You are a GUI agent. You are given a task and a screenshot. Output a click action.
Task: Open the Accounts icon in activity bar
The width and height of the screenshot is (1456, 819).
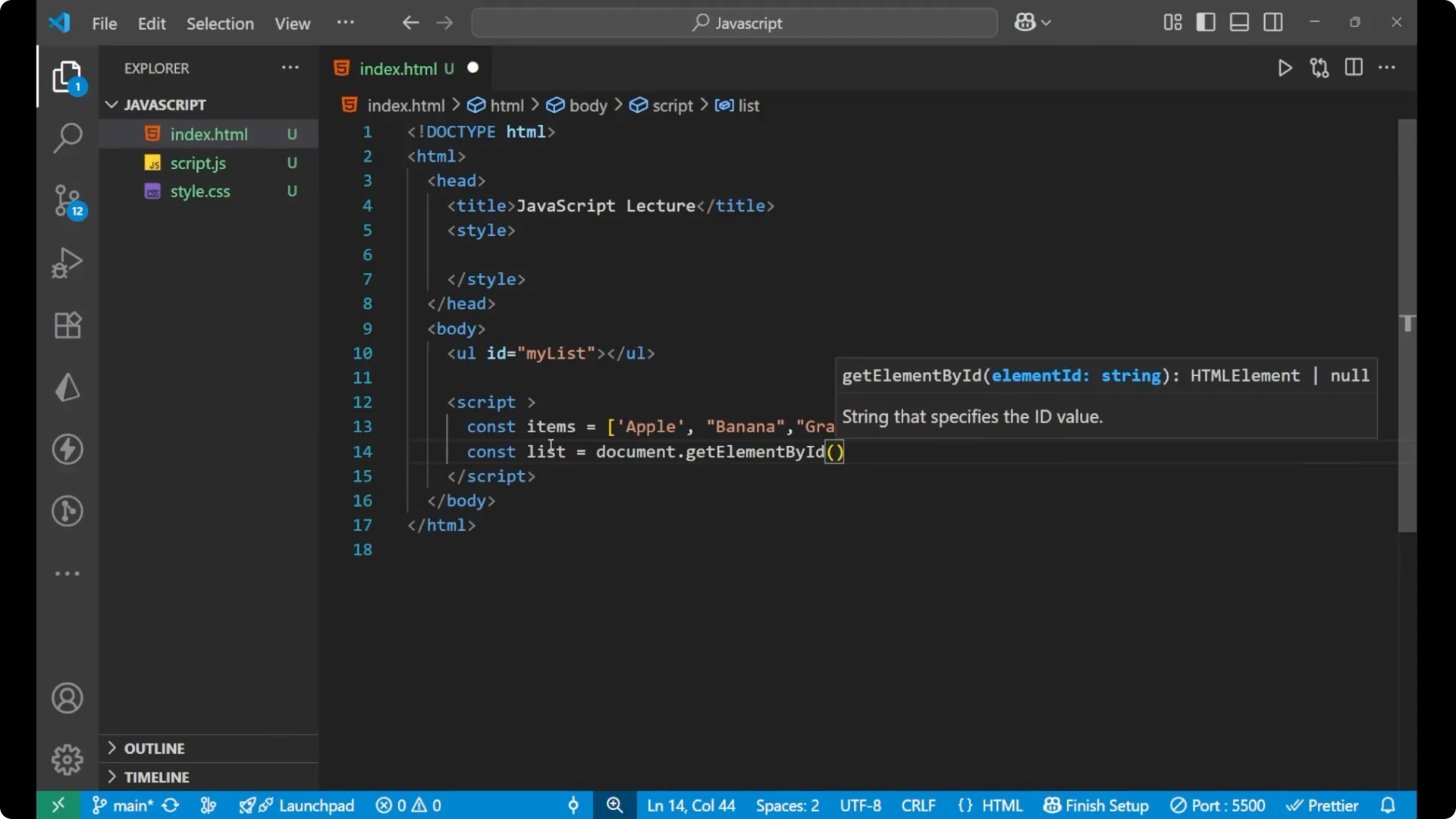pos(67,698)
